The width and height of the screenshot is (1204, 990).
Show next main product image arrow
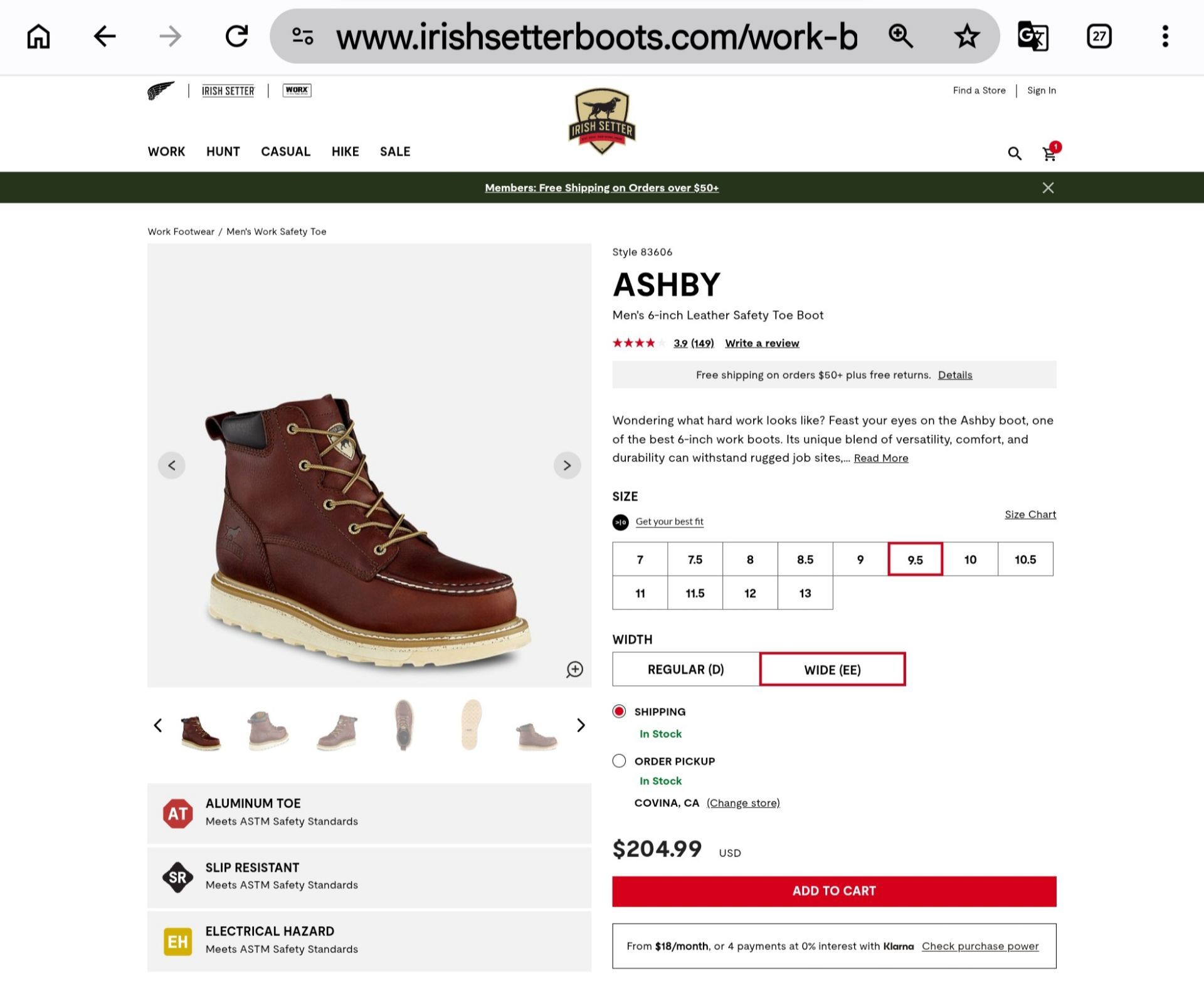coord(567,465)
